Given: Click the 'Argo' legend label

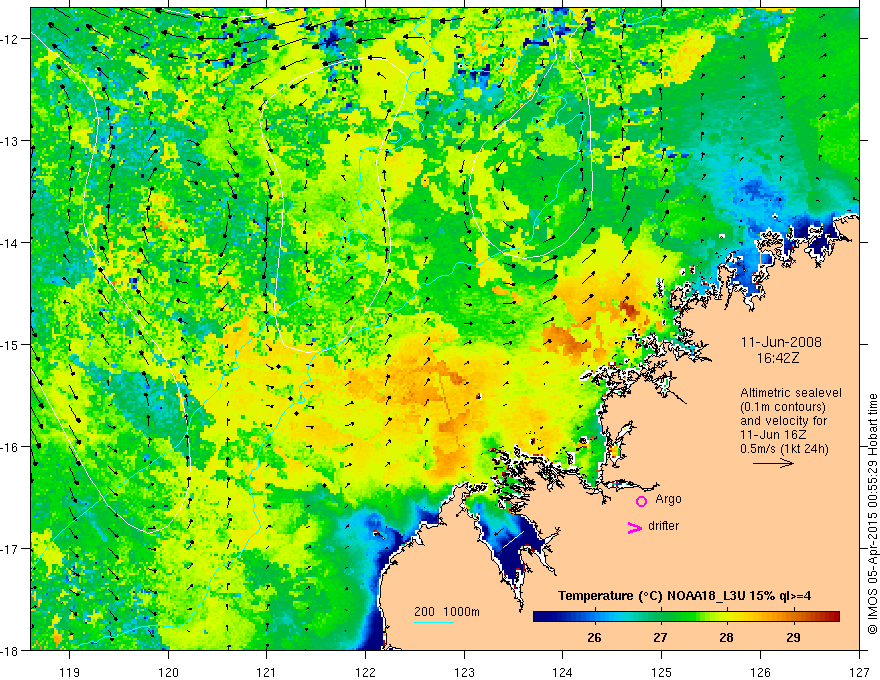Looking at the screenshot, I should pyautogui.click(x=668, y=499).
